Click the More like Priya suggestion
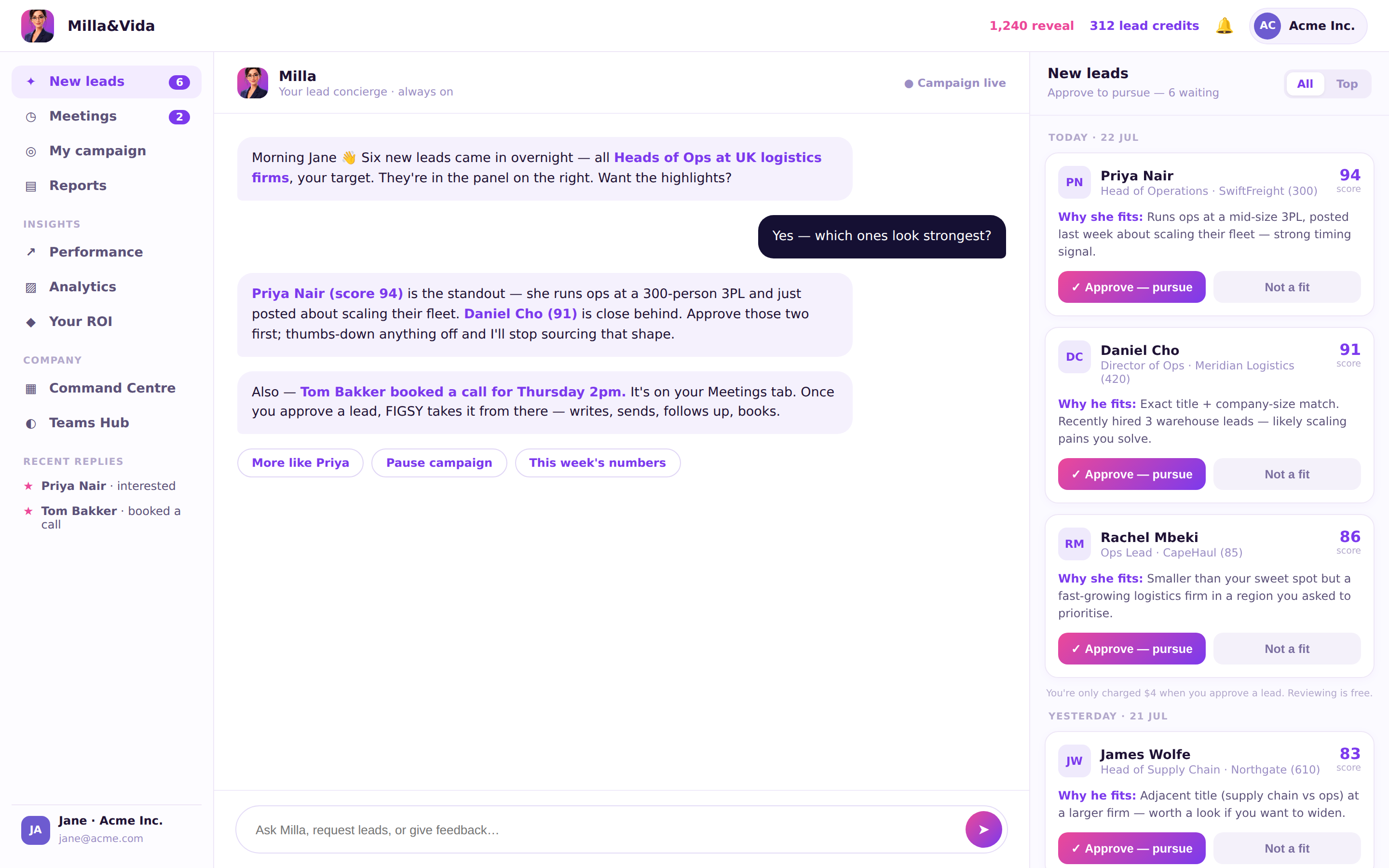Viewport: 1389px width, 868px height. (300, 463)
